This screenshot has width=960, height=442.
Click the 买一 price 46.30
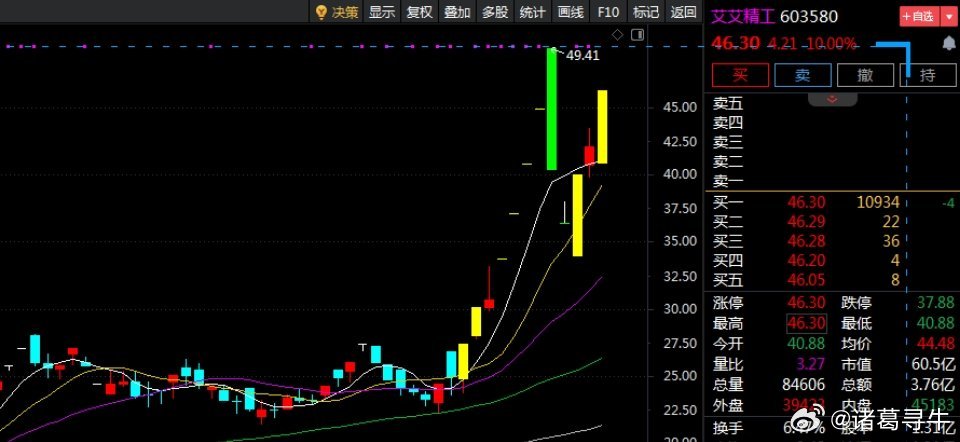coord(806,202)
